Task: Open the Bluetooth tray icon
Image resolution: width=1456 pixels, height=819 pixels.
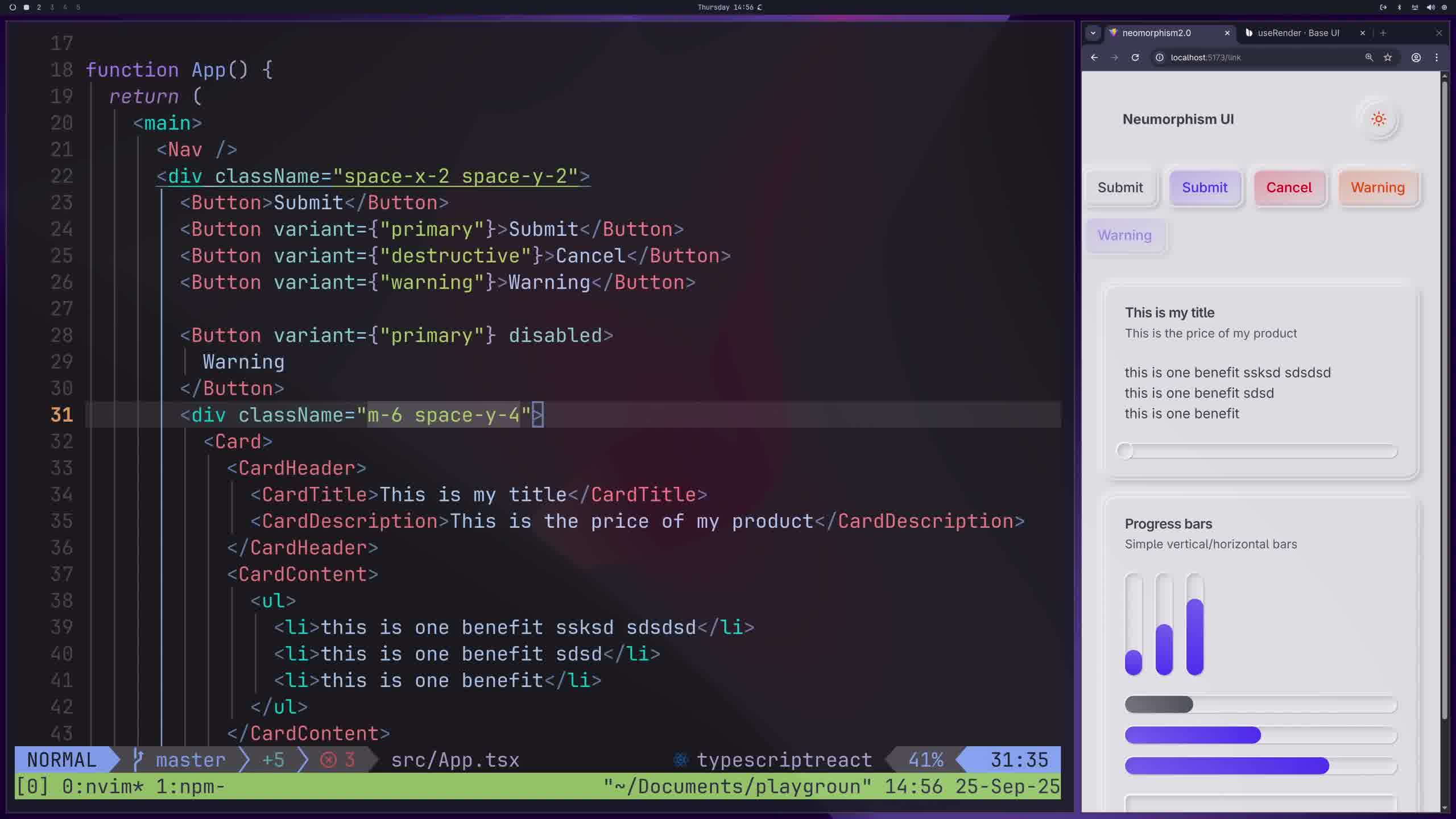Action: click(1400, 7)
